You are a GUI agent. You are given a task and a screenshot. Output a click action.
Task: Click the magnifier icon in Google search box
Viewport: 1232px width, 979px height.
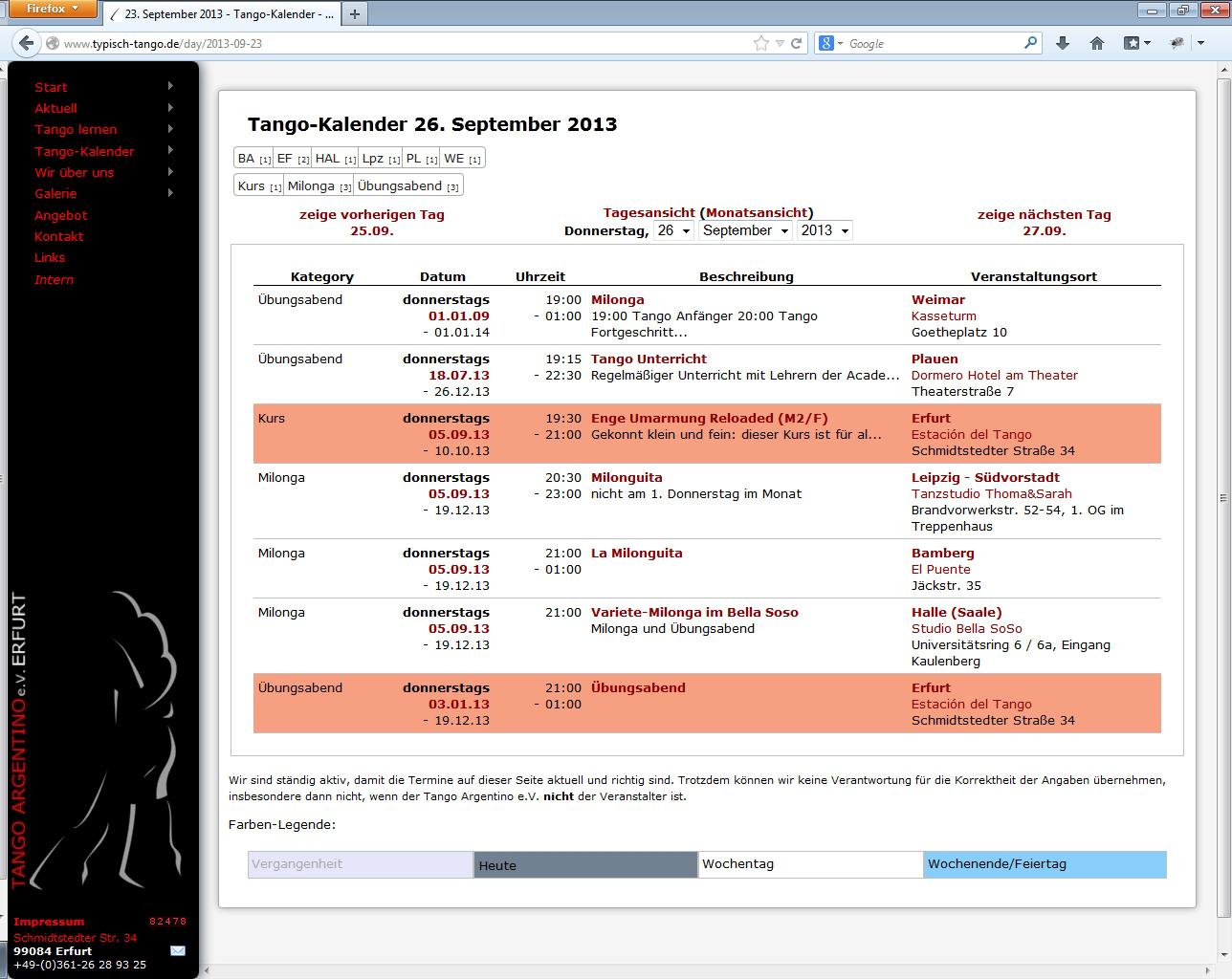pyautogui.click(x=1030, y=43)
